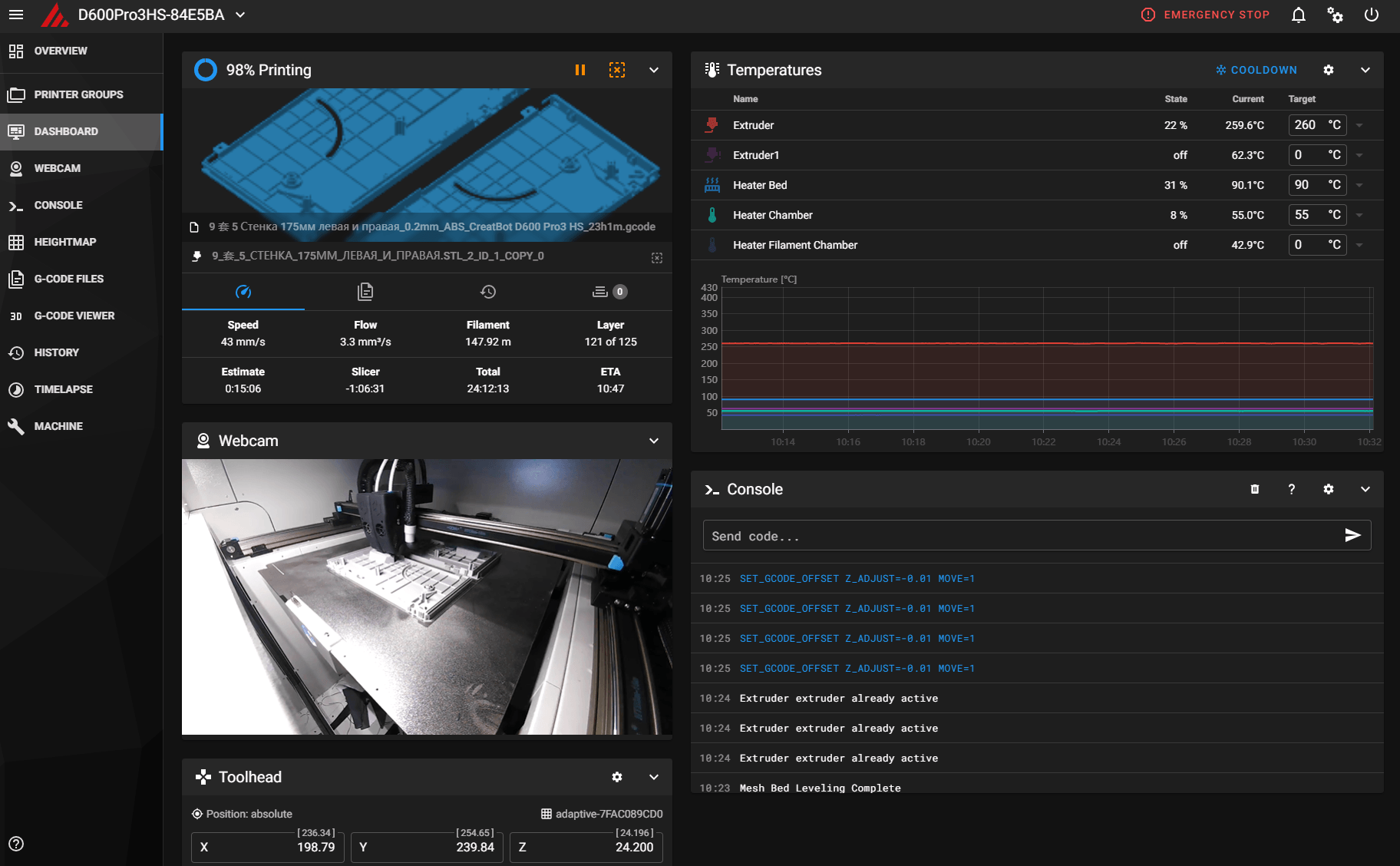Open printer selector dropdown D600Pro3HS-84E5BA
This screenshot has width=1400, height=866.
(161, 15)
